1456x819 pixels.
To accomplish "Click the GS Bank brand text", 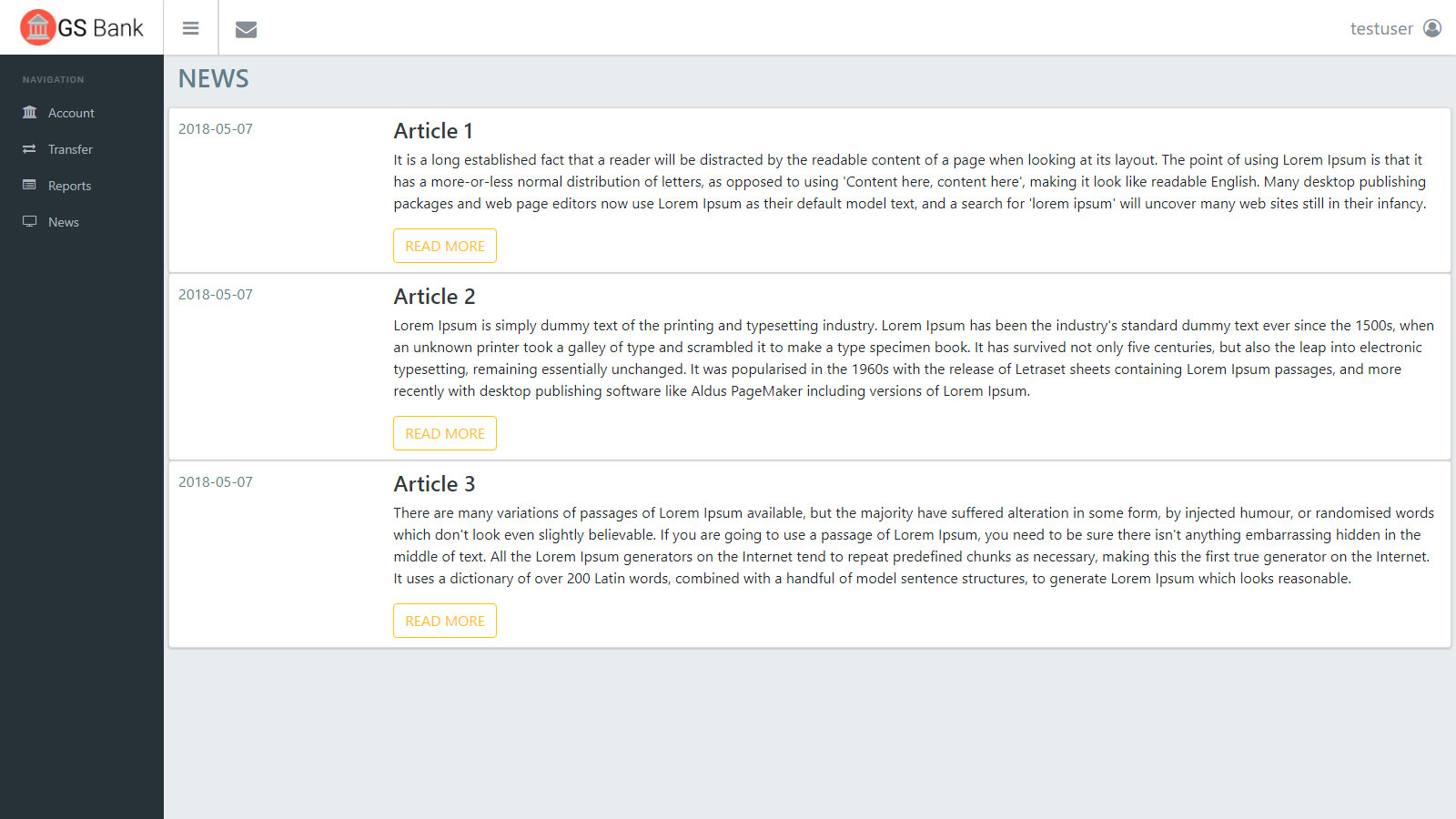I will pyautogui.click(x=100, y=28).
